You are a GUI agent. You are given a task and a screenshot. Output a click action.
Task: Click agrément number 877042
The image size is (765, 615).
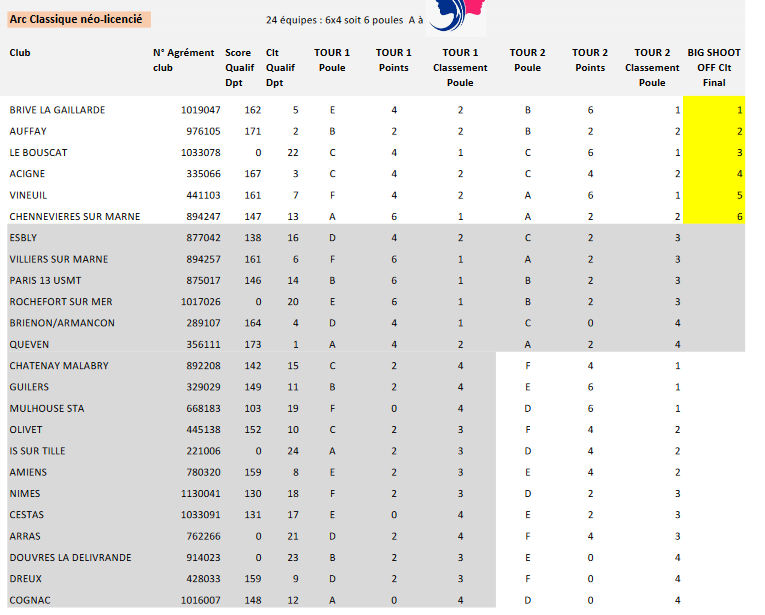pos(203,238)
